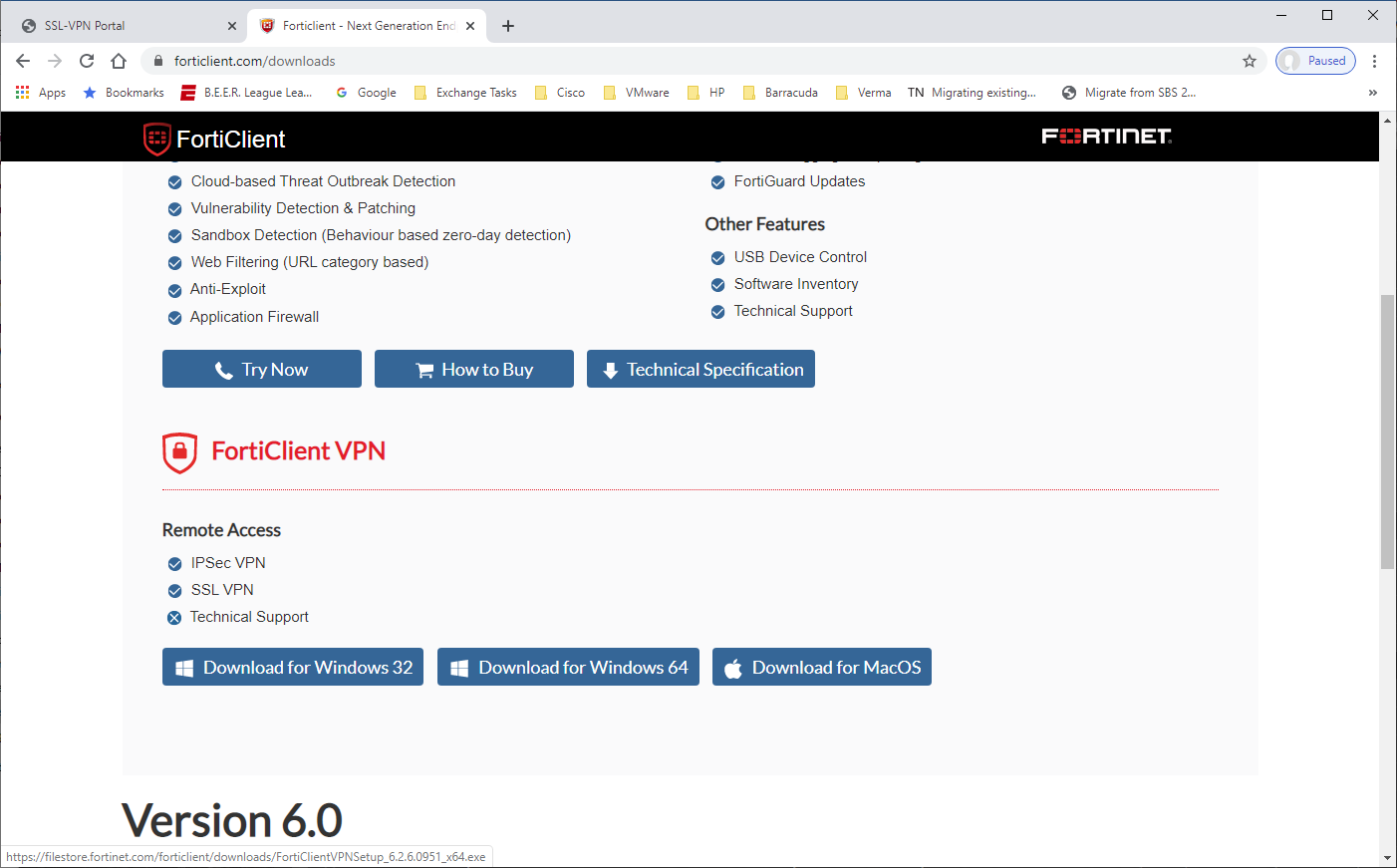Download the Technical Specification
This screenshot has width=1397, height=868.
pyautogui.click(x=700, y=369)
